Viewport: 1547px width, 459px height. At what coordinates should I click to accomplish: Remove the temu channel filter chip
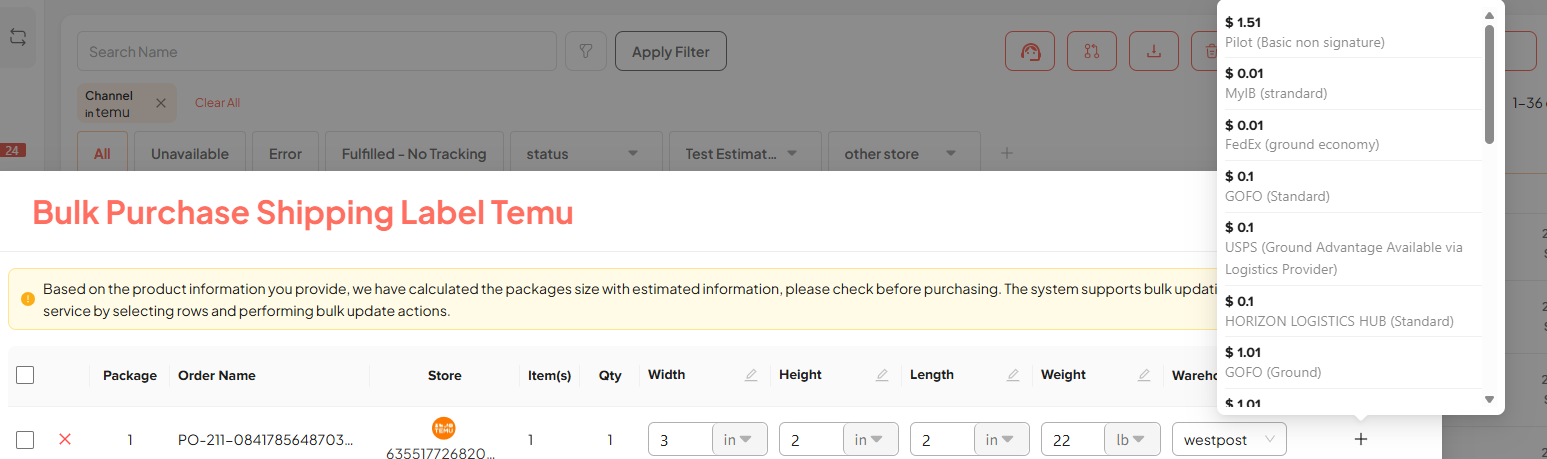(161, 103)
